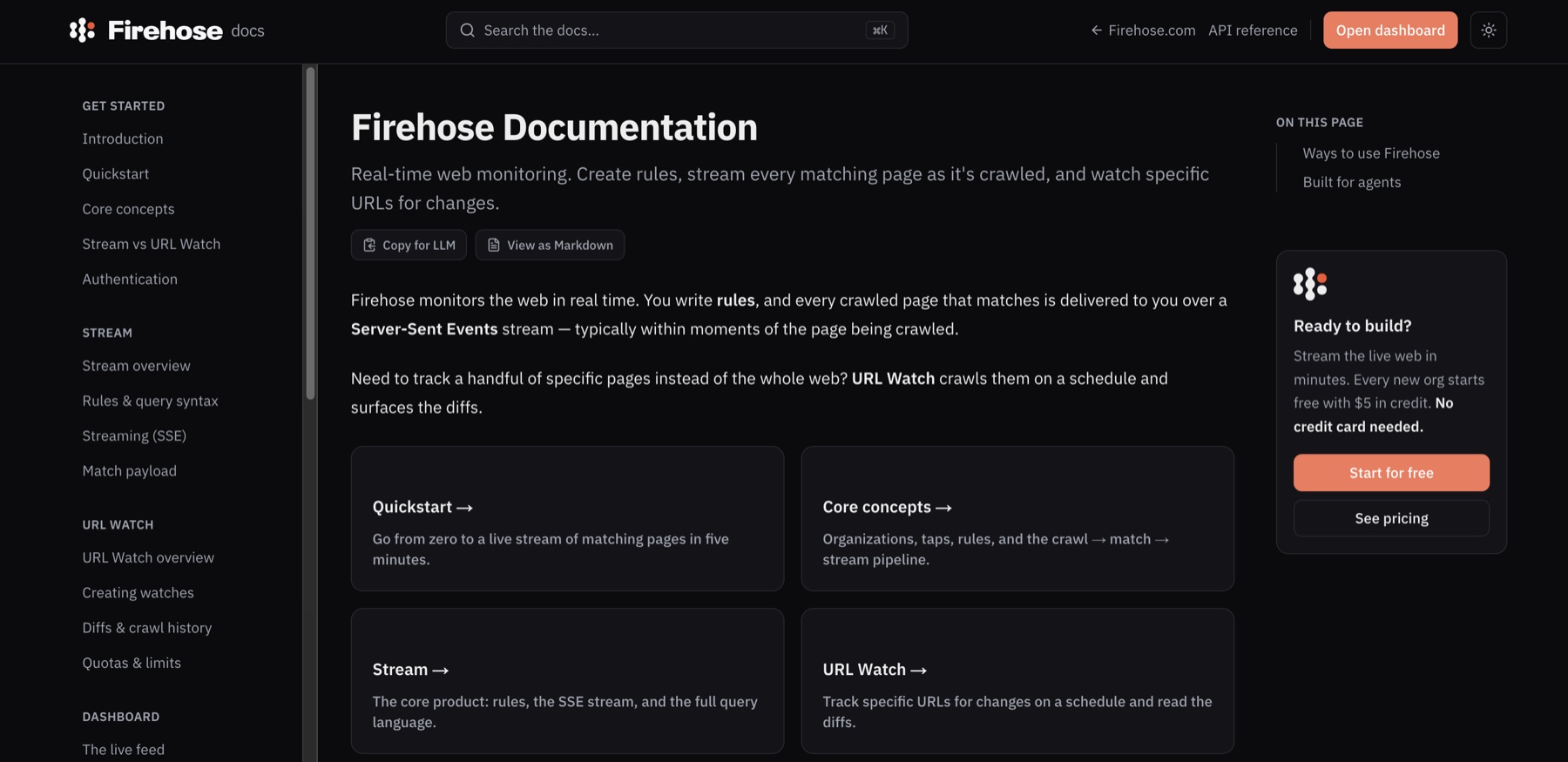Open the Core concepts card
This screenshot has height=762, width=1568.
1017,519
